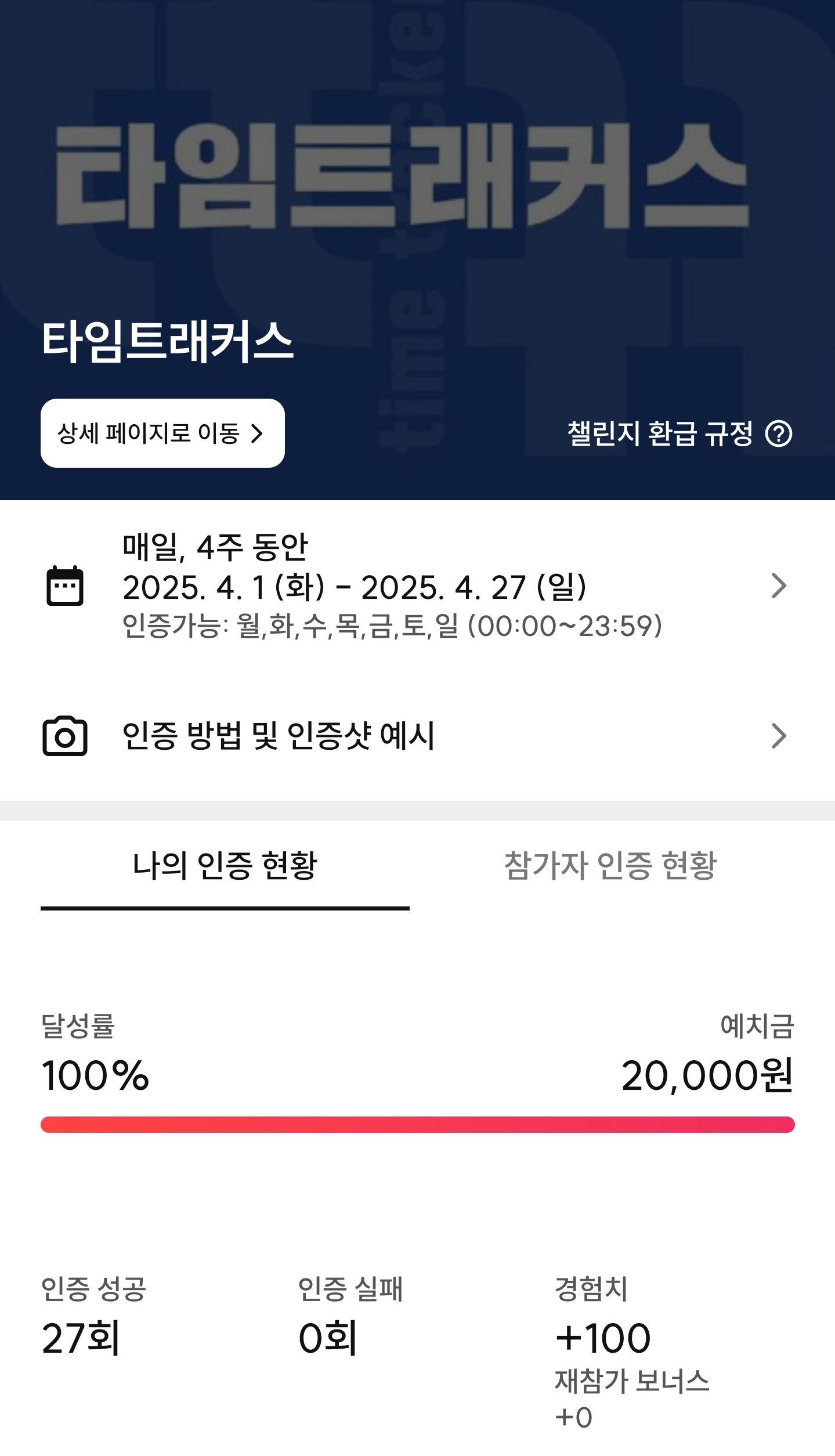Tap the camera icon for verification method

64,736
